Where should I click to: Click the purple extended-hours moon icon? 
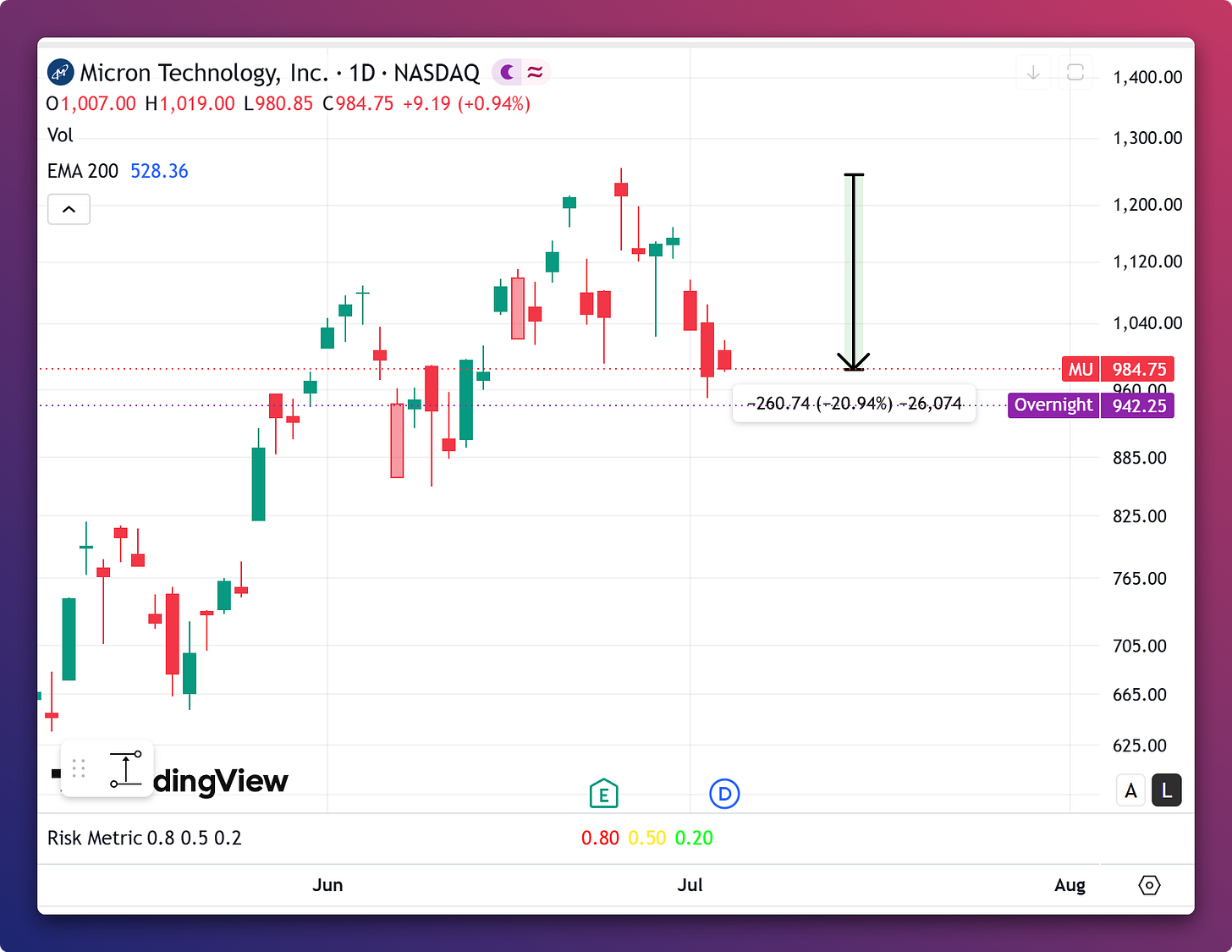(508, 73)
